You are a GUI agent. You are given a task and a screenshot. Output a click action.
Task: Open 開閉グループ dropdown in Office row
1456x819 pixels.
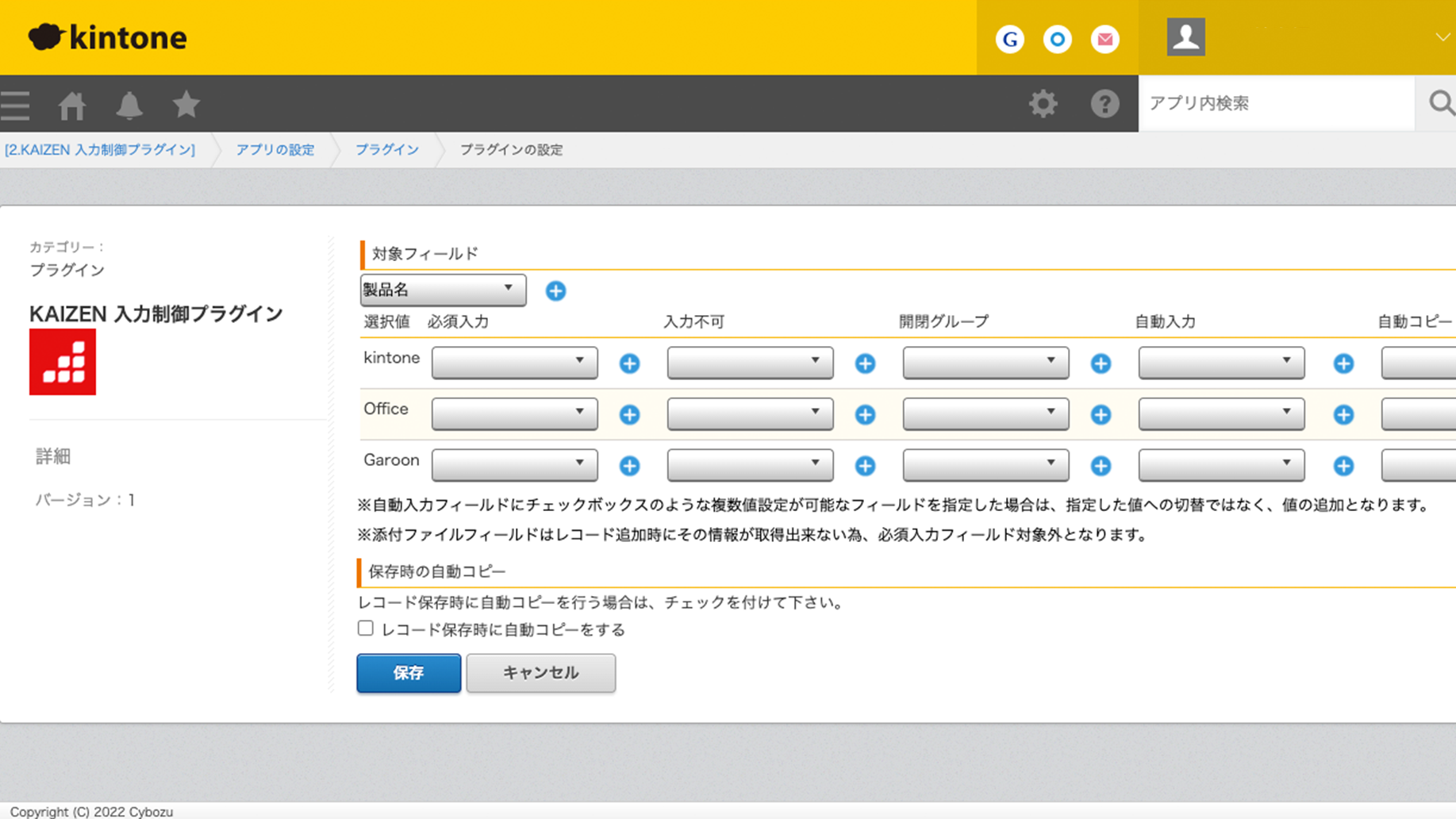coord(985,413)
